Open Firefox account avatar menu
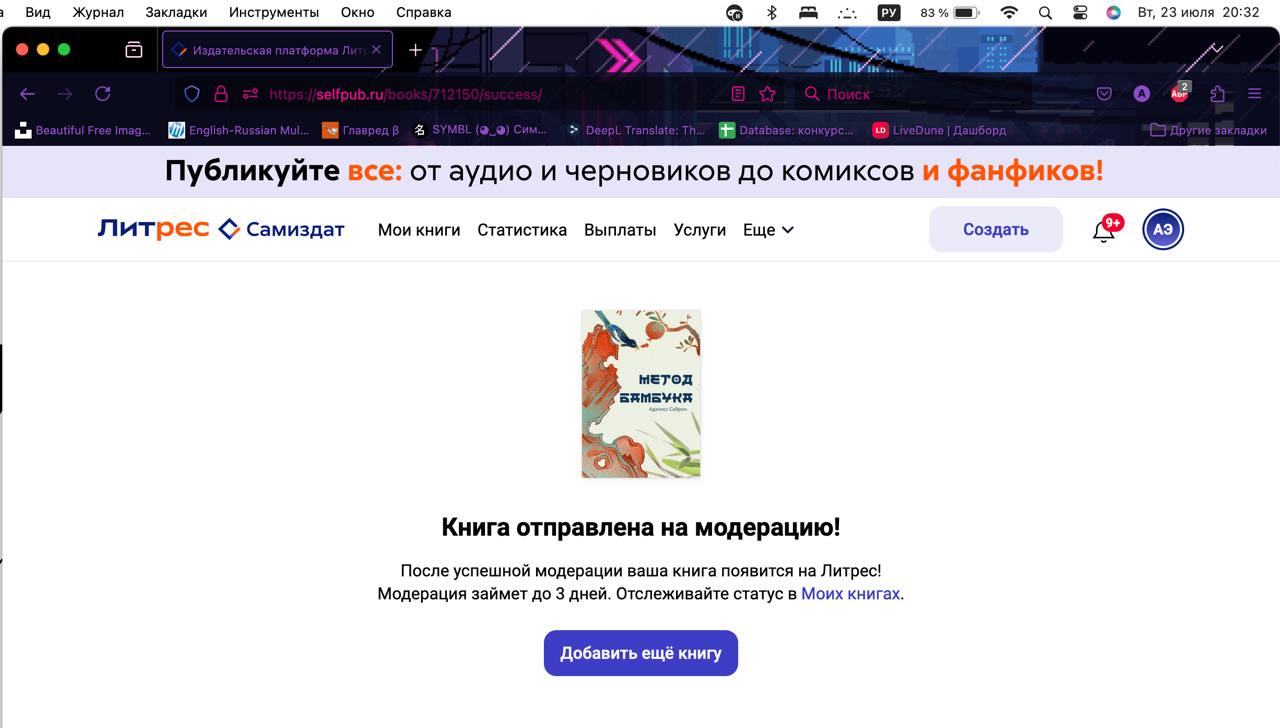This screenshot has height=728, width=1280. [1141, 94]
